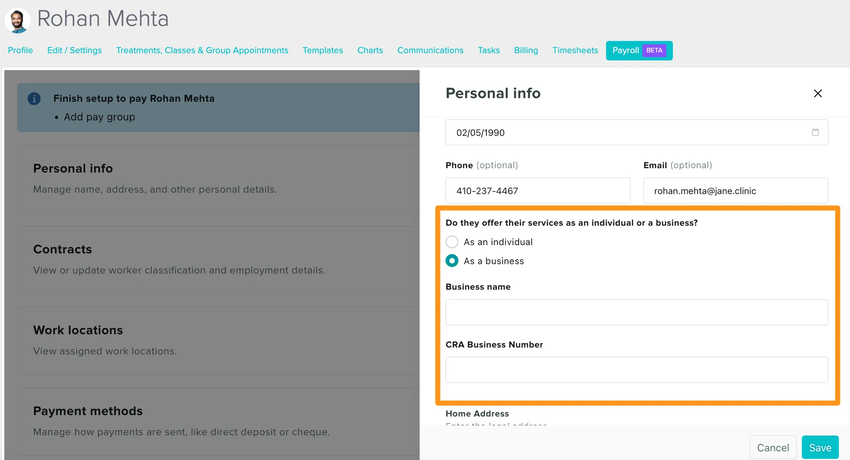Image resolution: width=850 pixels, height=460 pixels.
Task: Go to Edit / Settings tab
Action: tap(74, 50)
